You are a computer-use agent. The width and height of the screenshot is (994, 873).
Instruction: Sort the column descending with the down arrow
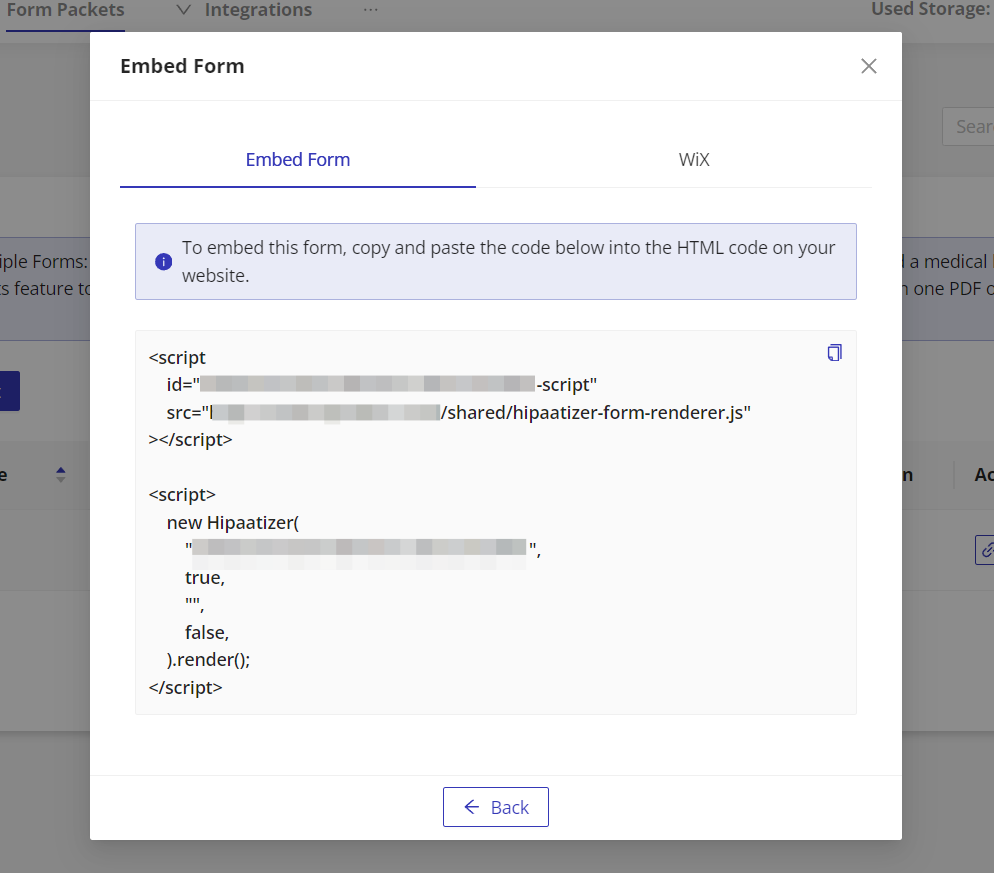(x=60, y=479)
